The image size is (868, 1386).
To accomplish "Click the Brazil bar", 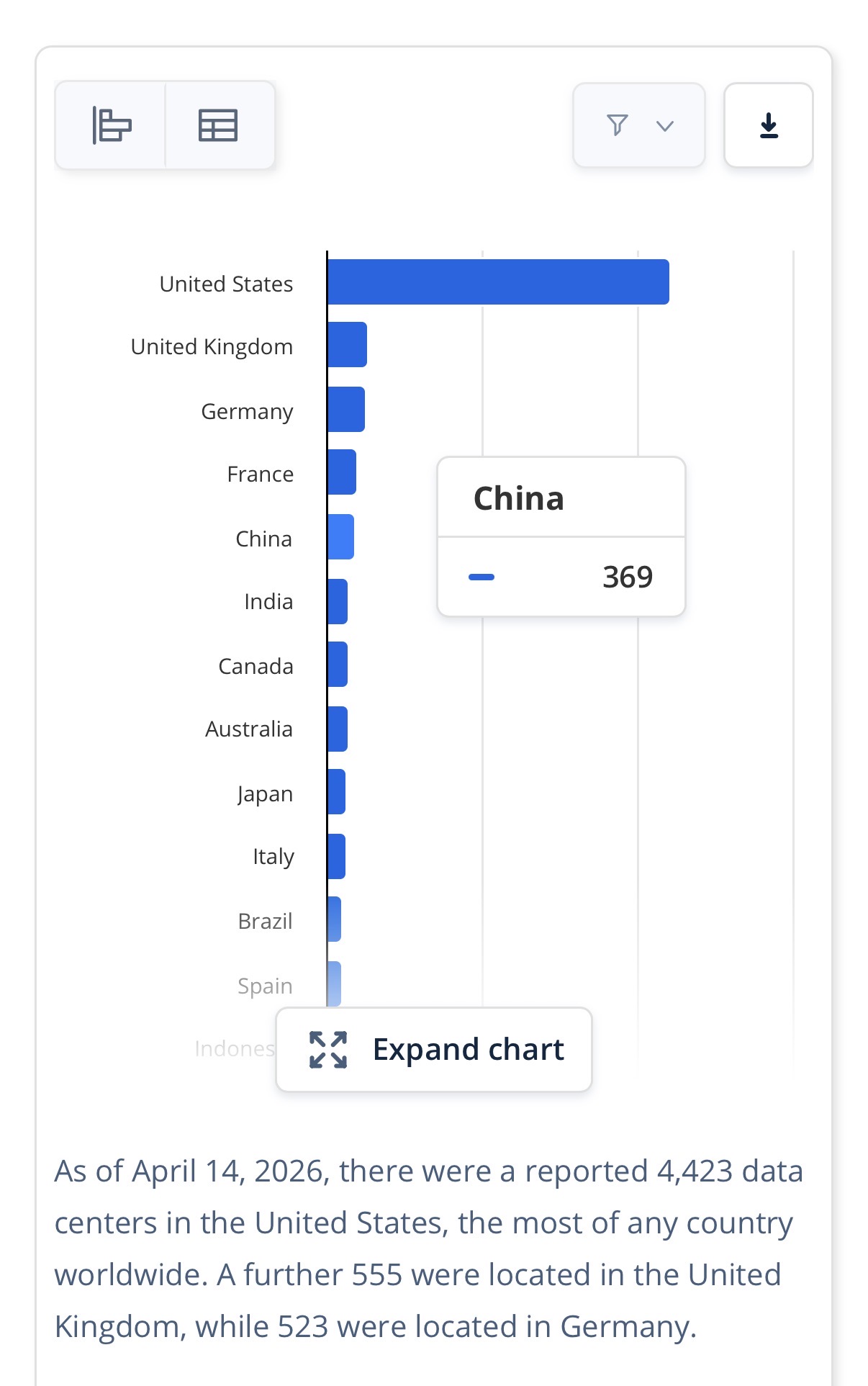I will pyautogui.click(x=334, y=919).
